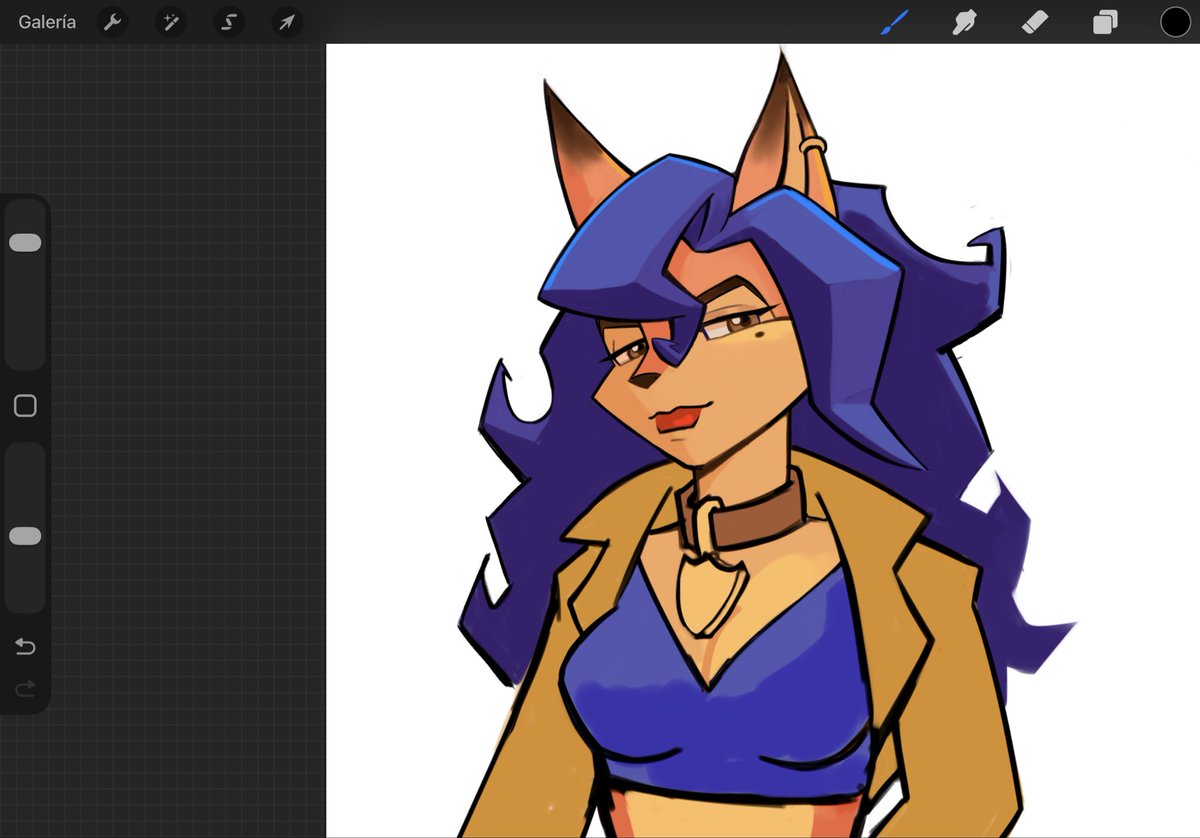The height and width of the screenshot is (838, 1200).
Task: Select the Selection S-shaped tool
Action: (229, 22)
